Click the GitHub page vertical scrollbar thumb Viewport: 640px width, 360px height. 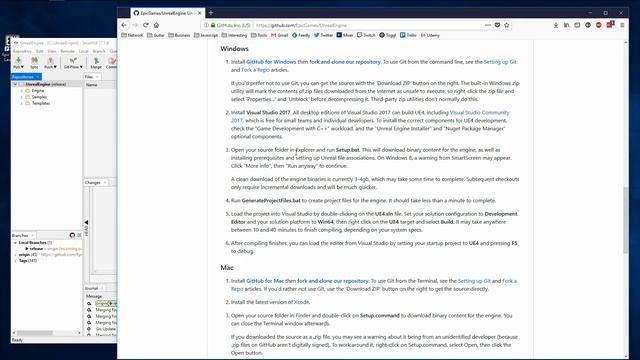tap(626, 220)
